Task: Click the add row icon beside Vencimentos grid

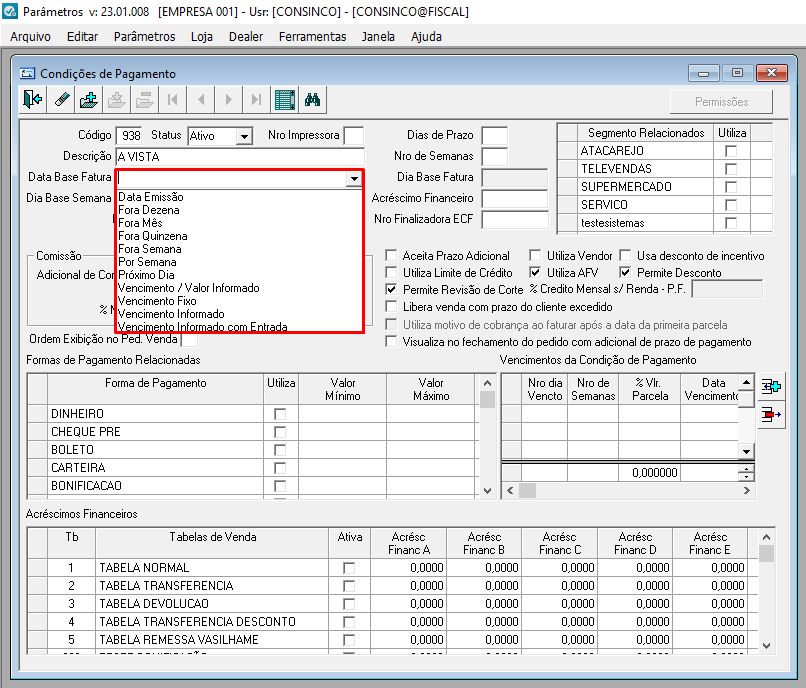Action: tap(770, 387)
